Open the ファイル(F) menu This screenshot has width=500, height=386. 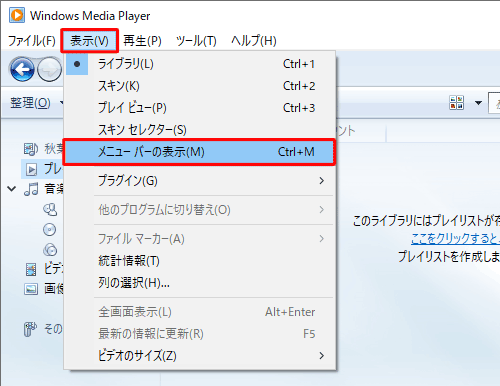(x=32, y=41)
